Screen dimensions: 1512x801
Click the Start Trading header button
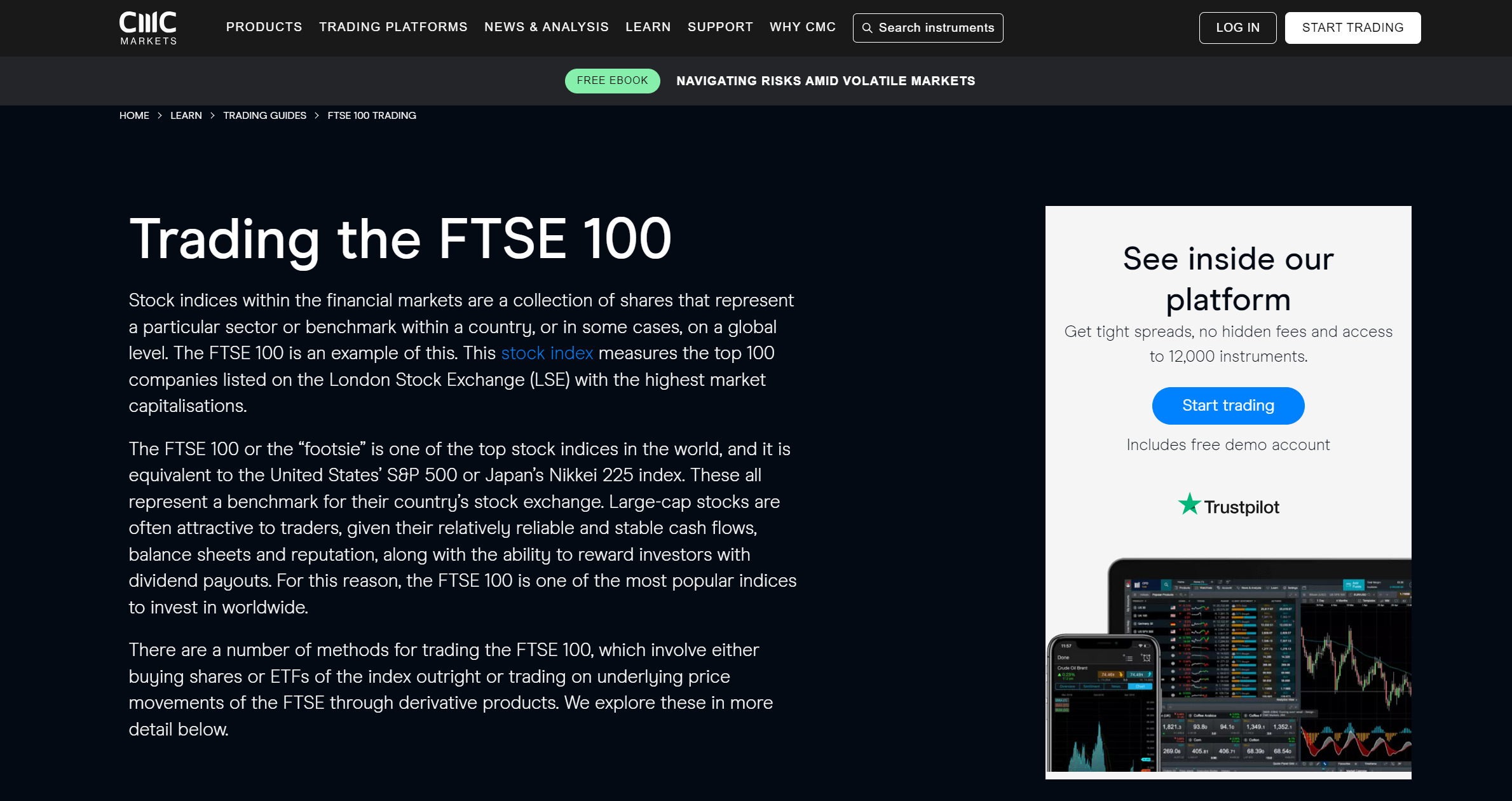[1352, 28]
